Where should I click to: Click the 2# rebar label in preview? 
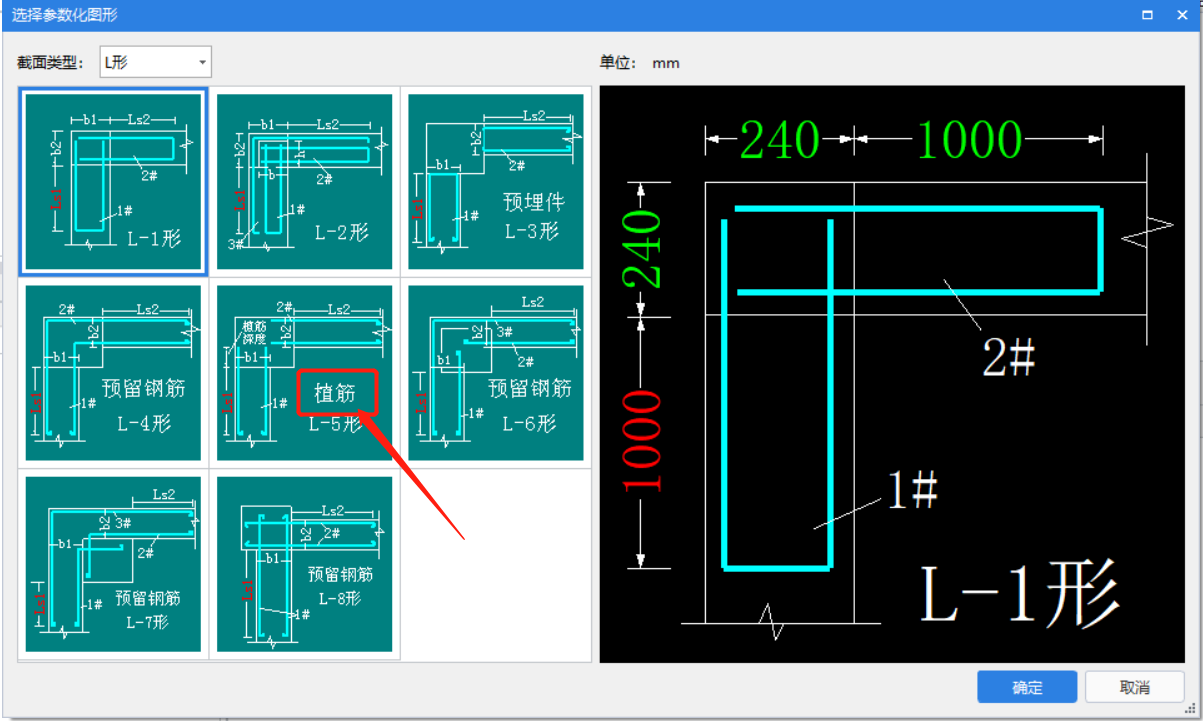point(1008,357)
